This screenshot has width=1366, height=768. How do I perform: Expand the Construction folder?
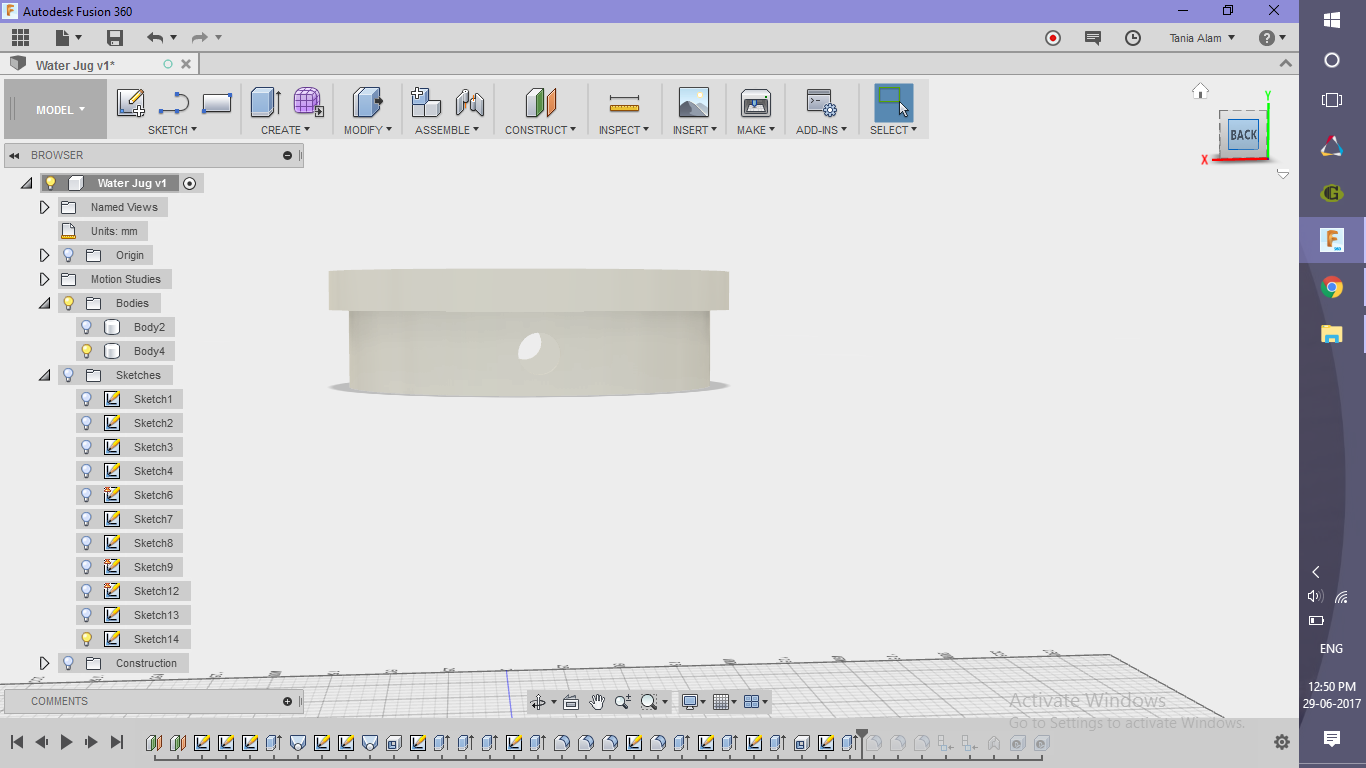click(x=44, y=663)
